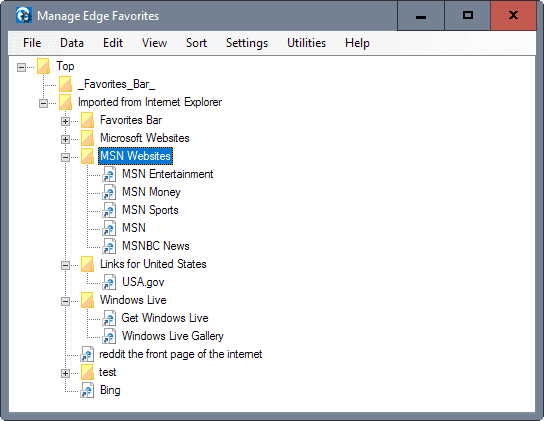Click the Windows Live folder icon
This screenshot has width=544, height=421.
(87, 300)
